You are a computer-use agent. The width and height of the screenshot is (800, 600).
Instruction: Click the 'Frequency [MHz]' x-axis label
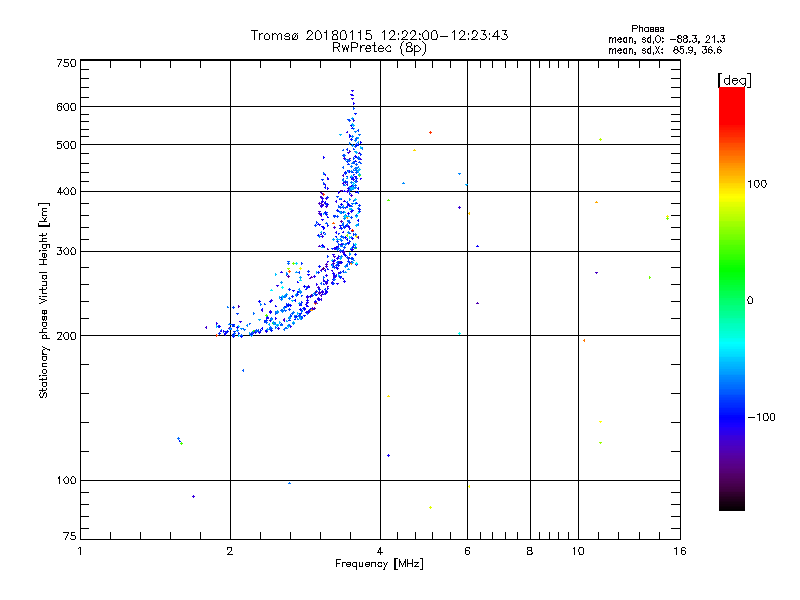[379, 564]
